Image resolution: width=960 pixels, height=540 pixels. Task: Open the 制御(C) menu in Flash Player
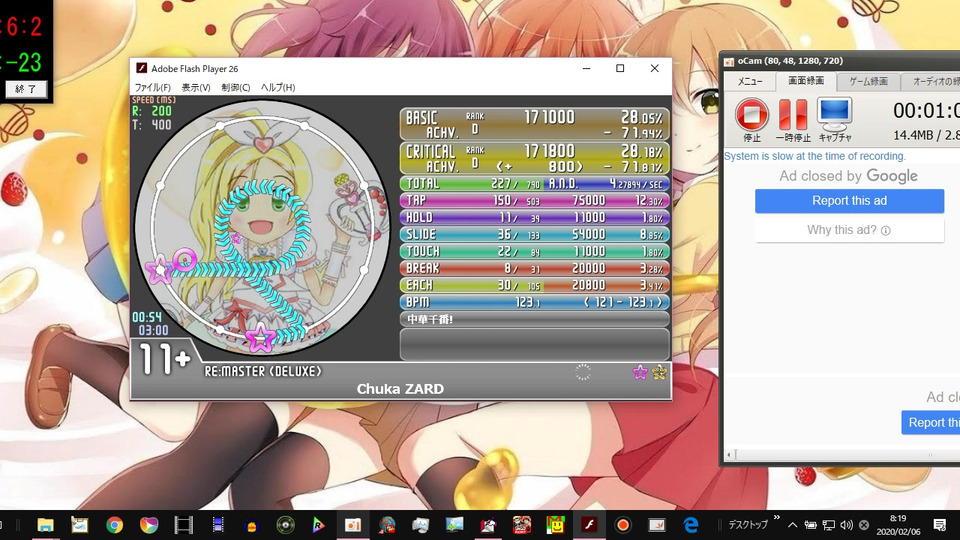point(236,87)
